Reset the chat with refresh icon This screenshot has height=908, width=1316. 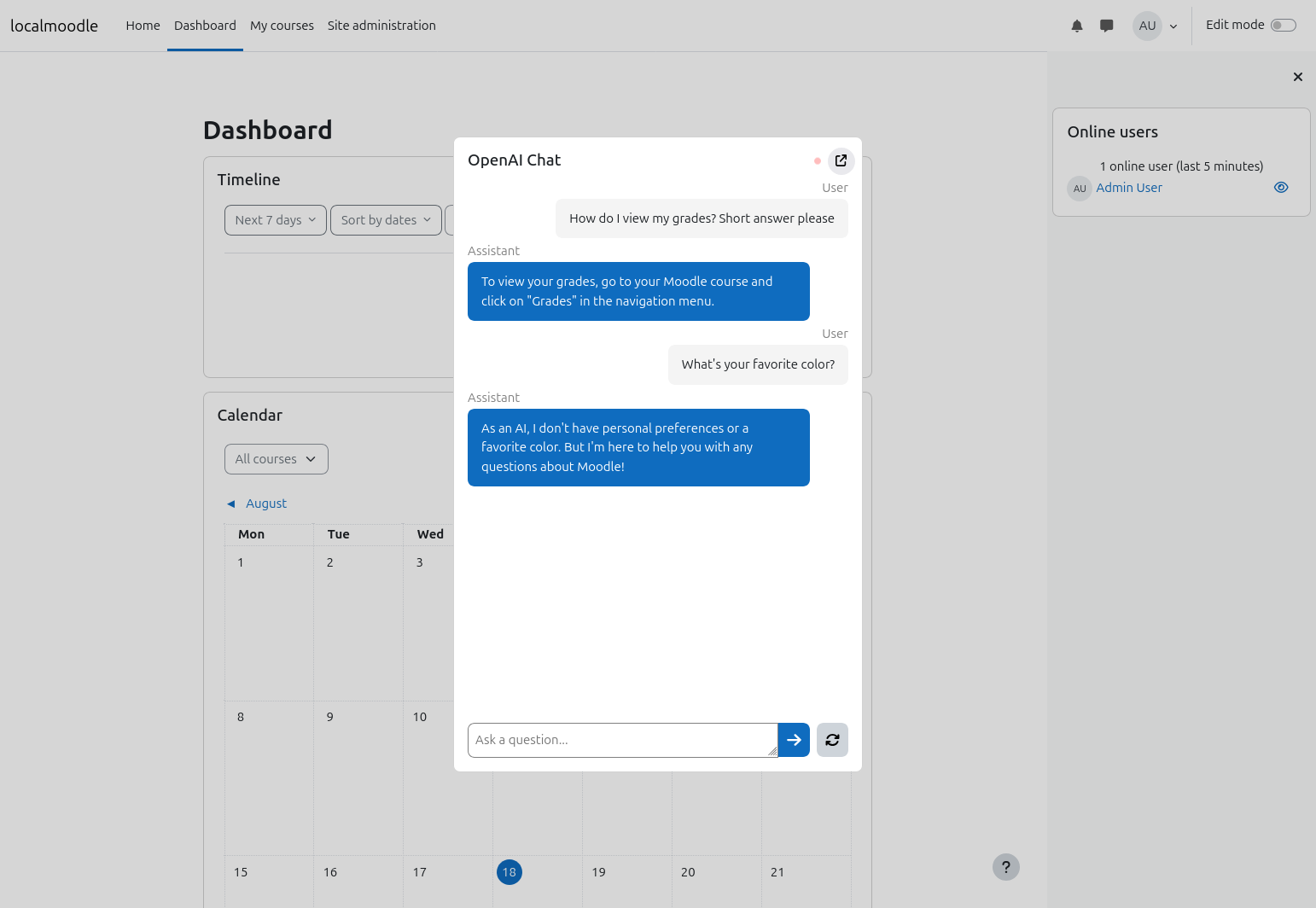832,740
